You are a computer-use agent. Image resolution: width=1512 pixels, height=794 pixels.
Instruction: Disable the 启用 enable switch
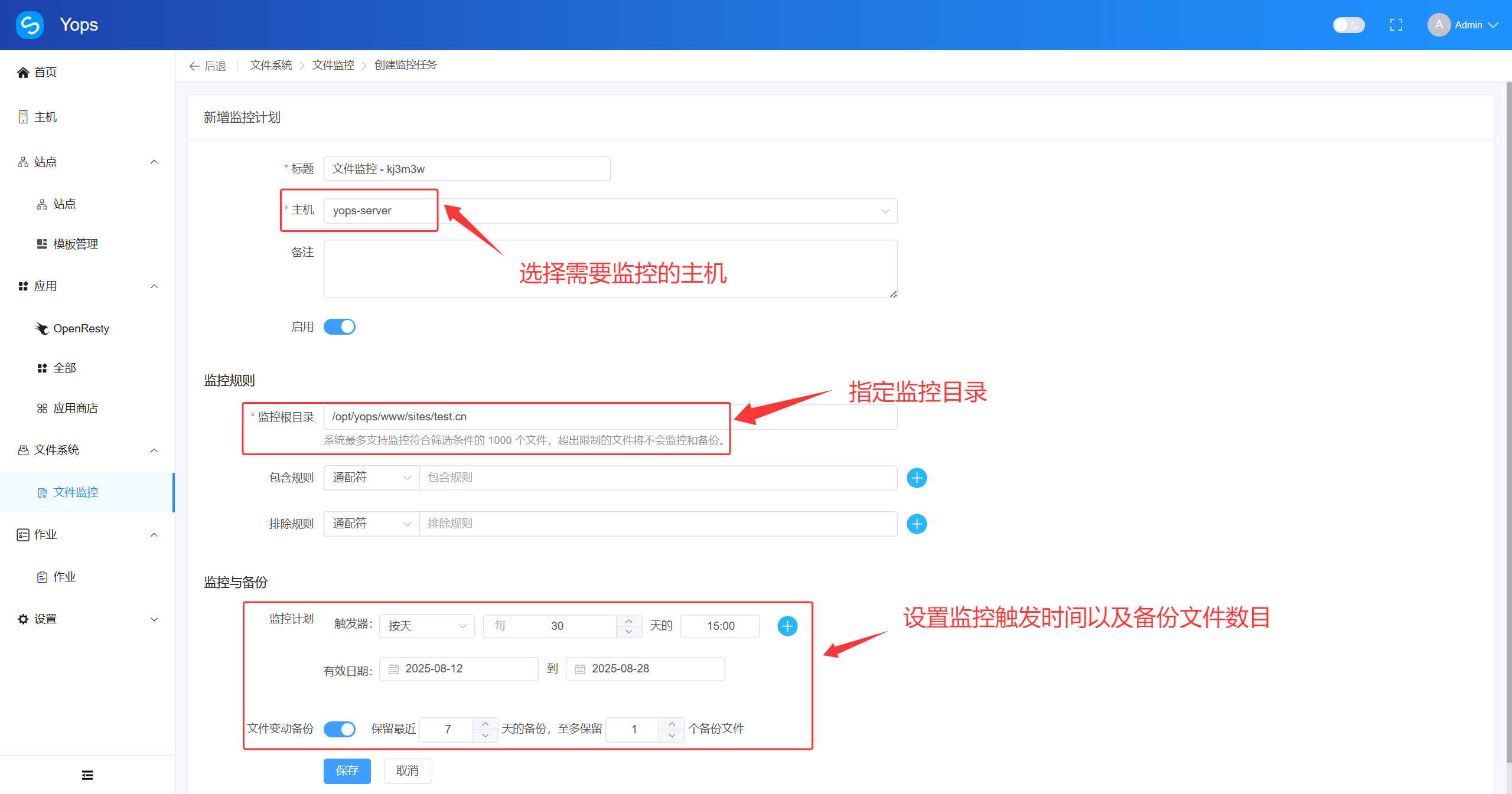pyautogui.click(x=340, y=326)
